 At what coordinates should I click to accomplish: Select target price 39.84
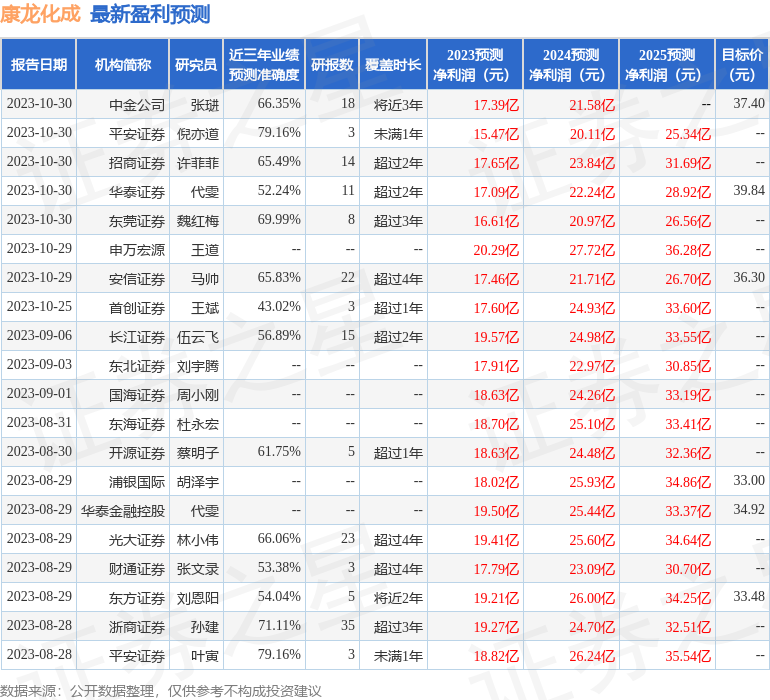point(749,190)
